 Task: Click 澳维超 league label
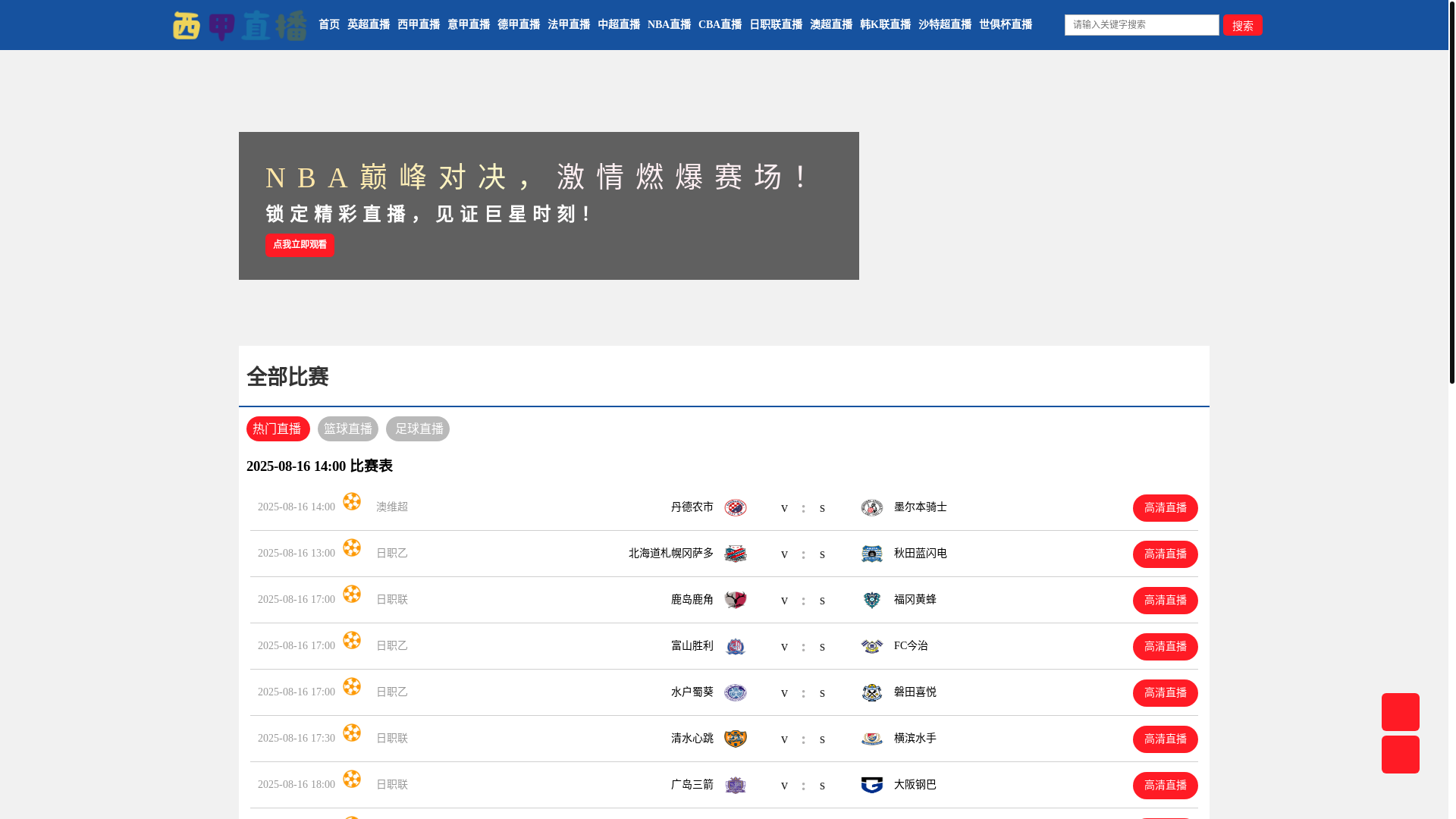click(x=392, y=507)
